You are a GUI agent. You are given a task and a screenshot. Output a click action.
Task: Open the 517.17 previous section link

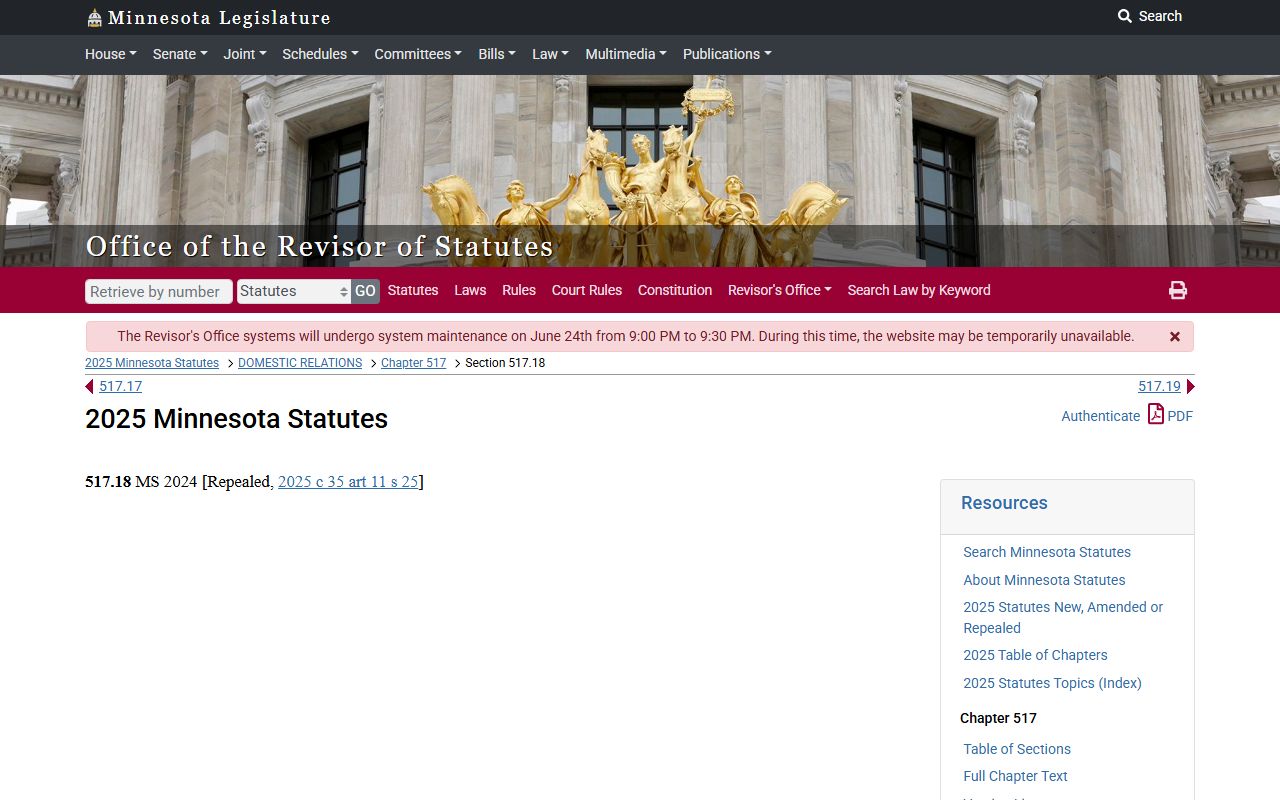120,386
